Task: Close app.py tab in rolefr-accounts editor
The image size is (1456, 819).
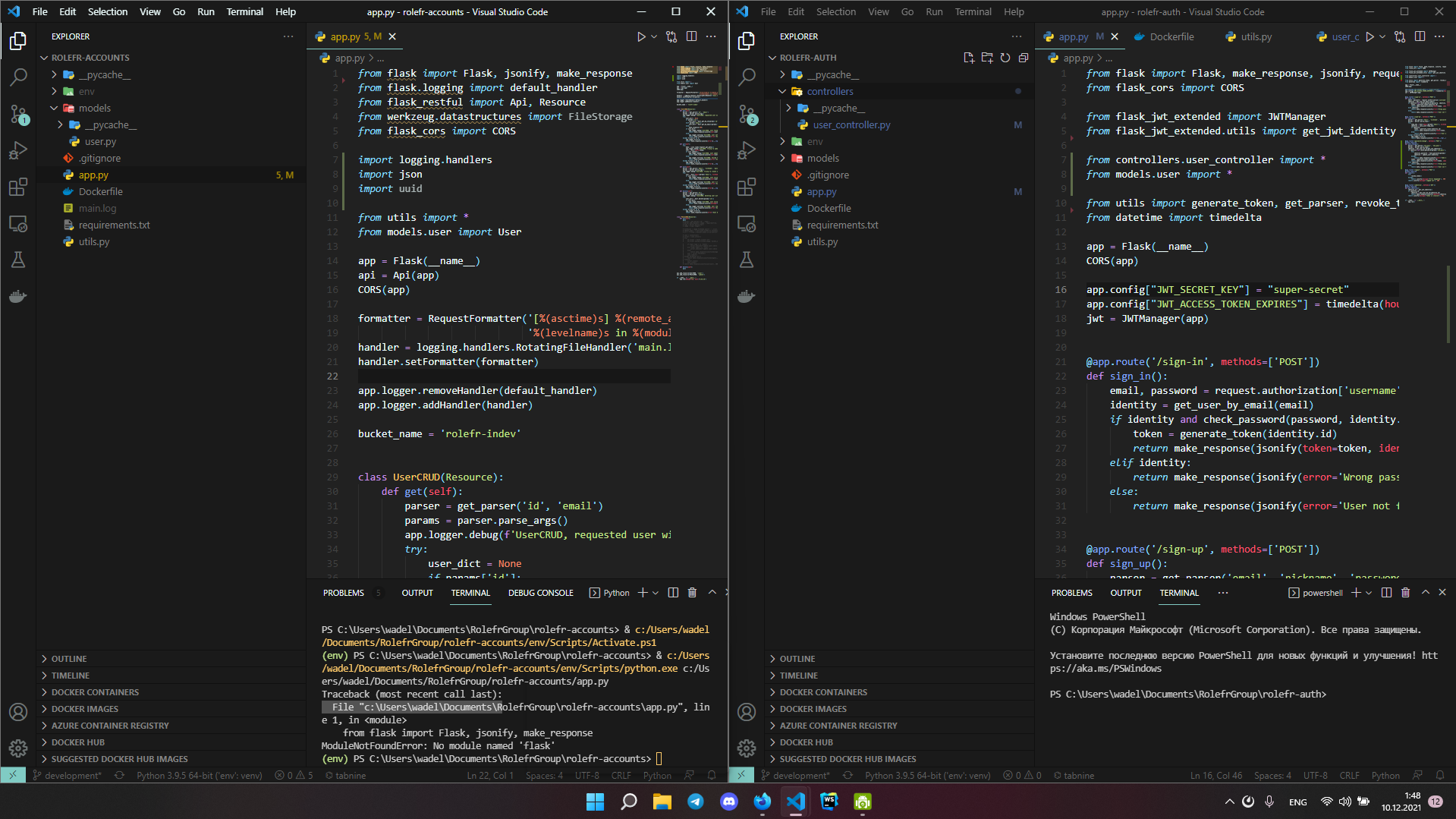Action: coord(392,36)
